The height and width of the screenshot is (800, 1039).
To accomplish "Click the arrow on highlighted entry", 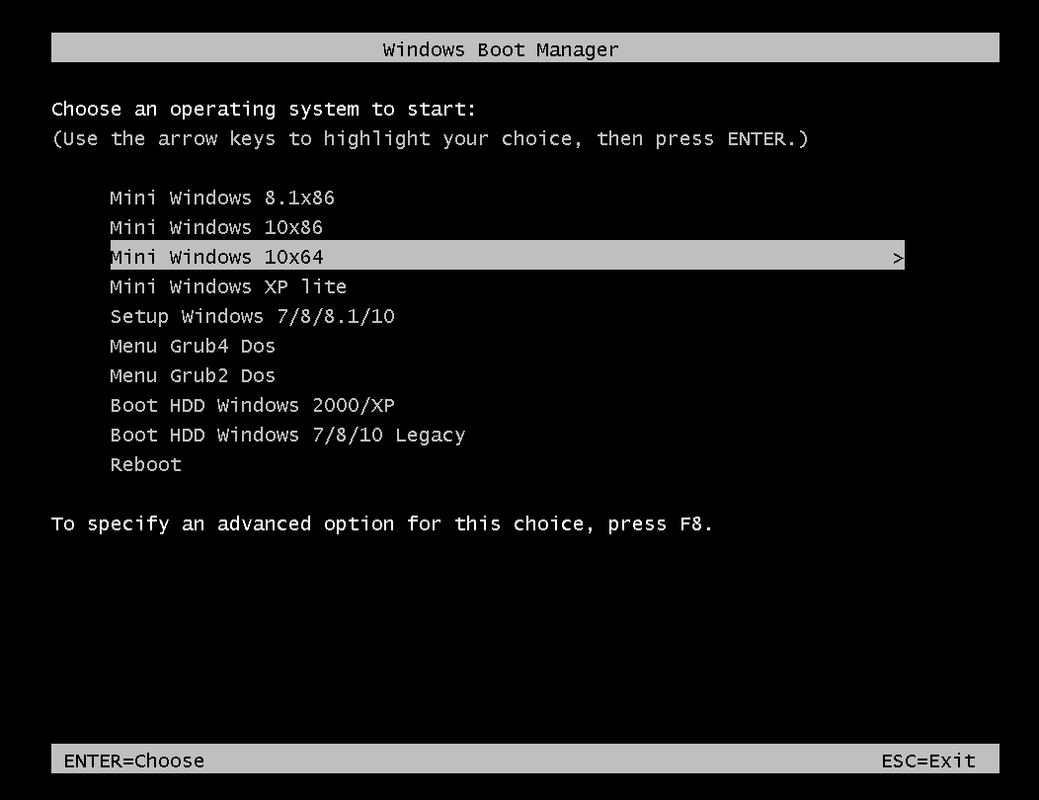I will (x=897, y=258).
